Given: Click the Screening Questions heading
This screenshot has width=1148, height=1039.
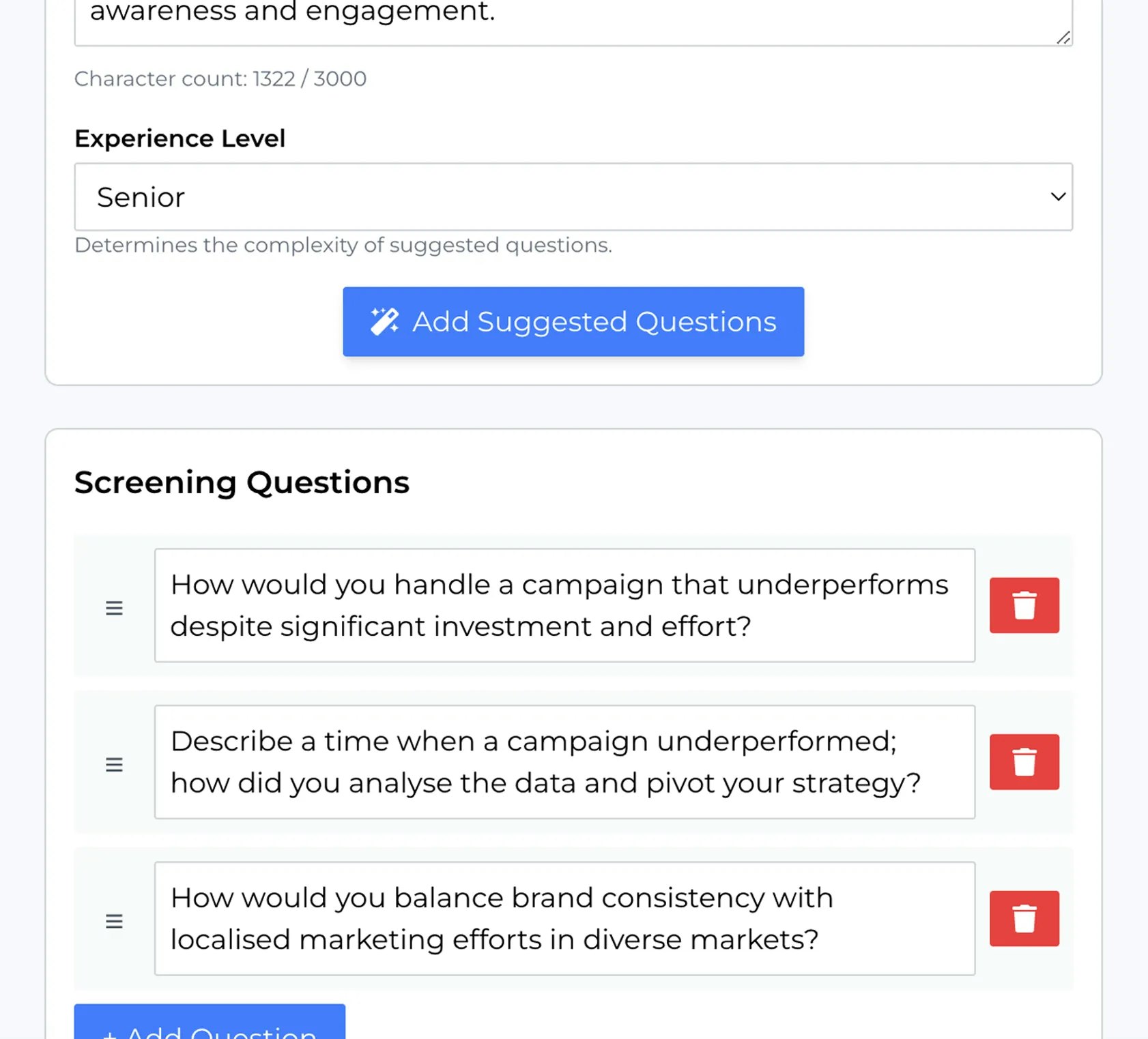Looking at the screenshot, I should (x=242, y=482).
